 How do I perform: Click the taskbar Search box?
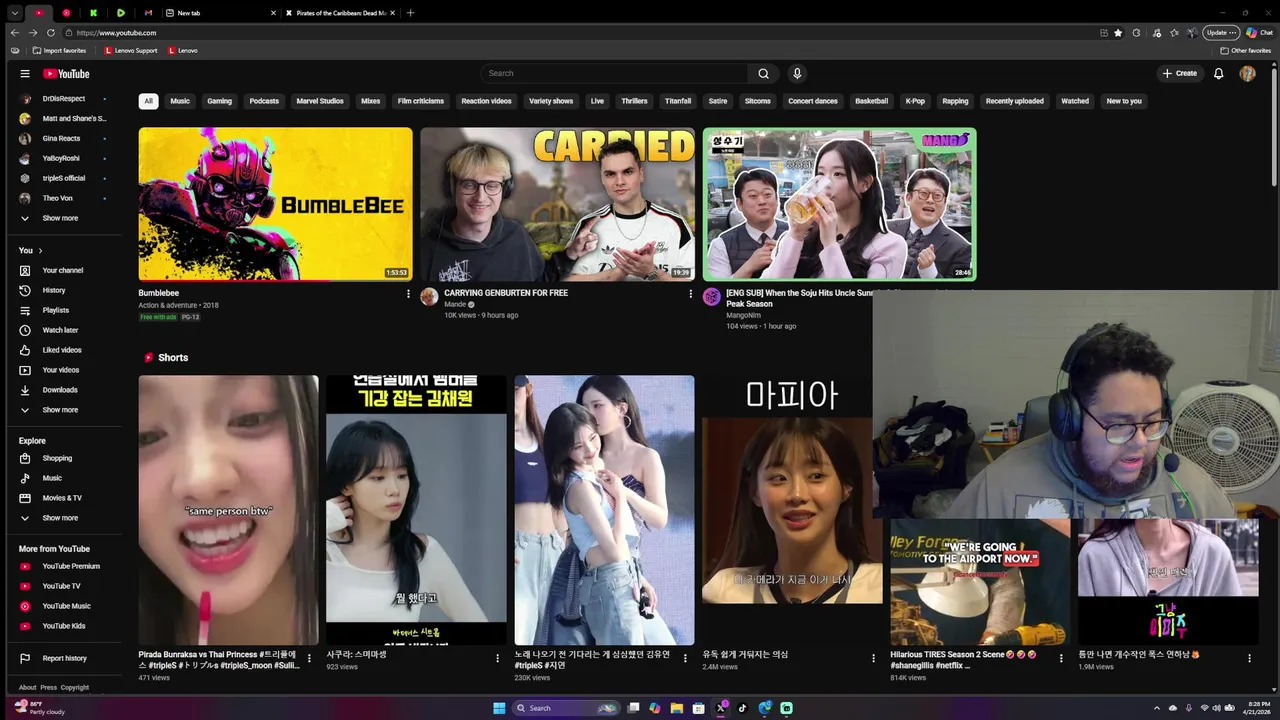566,708
